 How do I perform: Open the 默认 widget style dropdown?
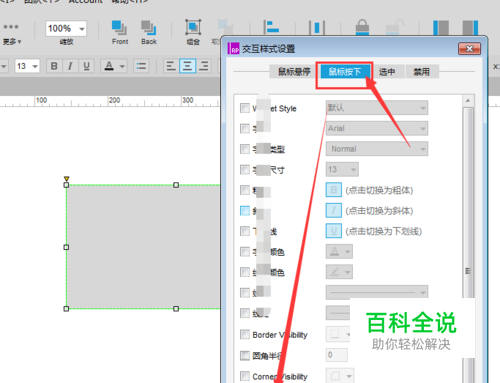point(377,108)
